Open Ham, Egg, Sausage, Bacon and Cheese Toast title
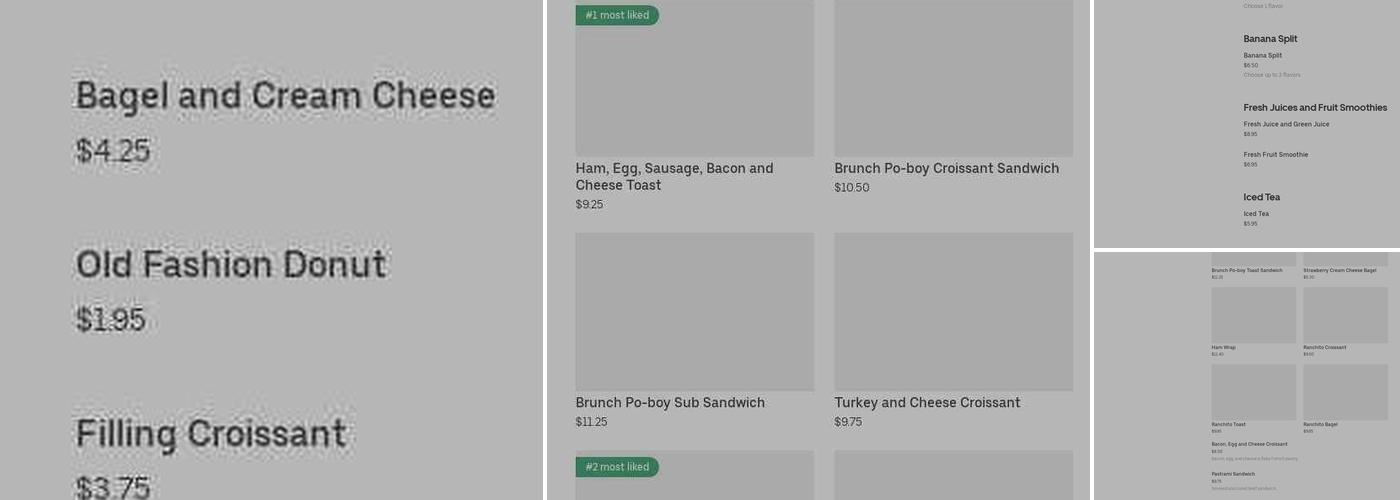Screen dimensions: 1400x500 [674, 176]
